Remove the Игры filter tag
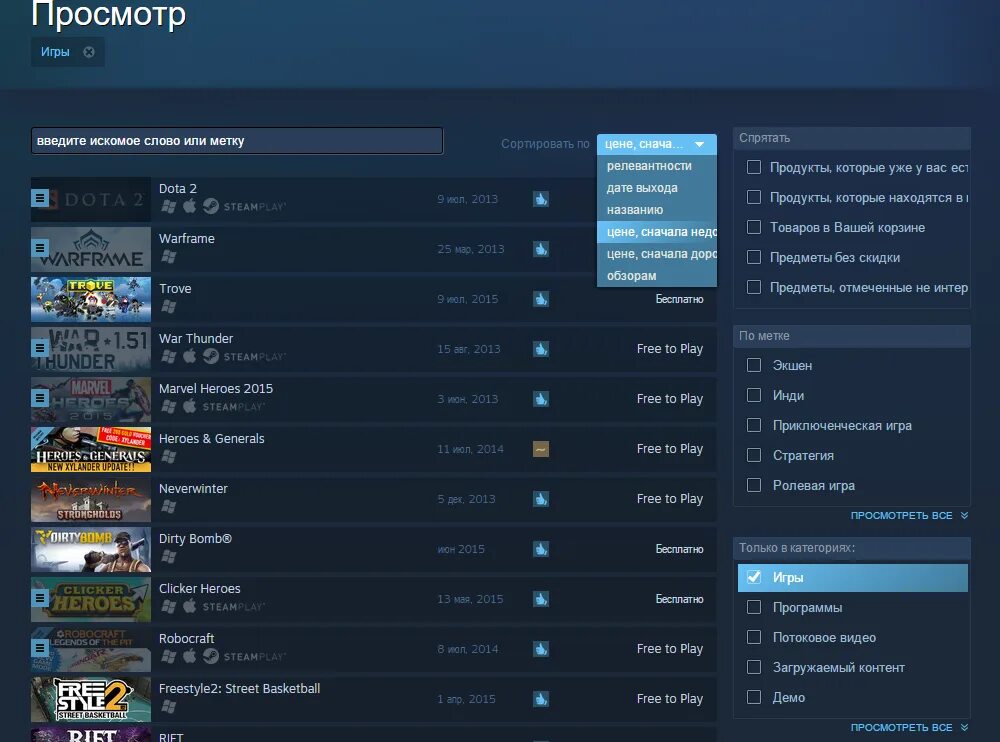 pyautogui.click(x=89, y=52)
